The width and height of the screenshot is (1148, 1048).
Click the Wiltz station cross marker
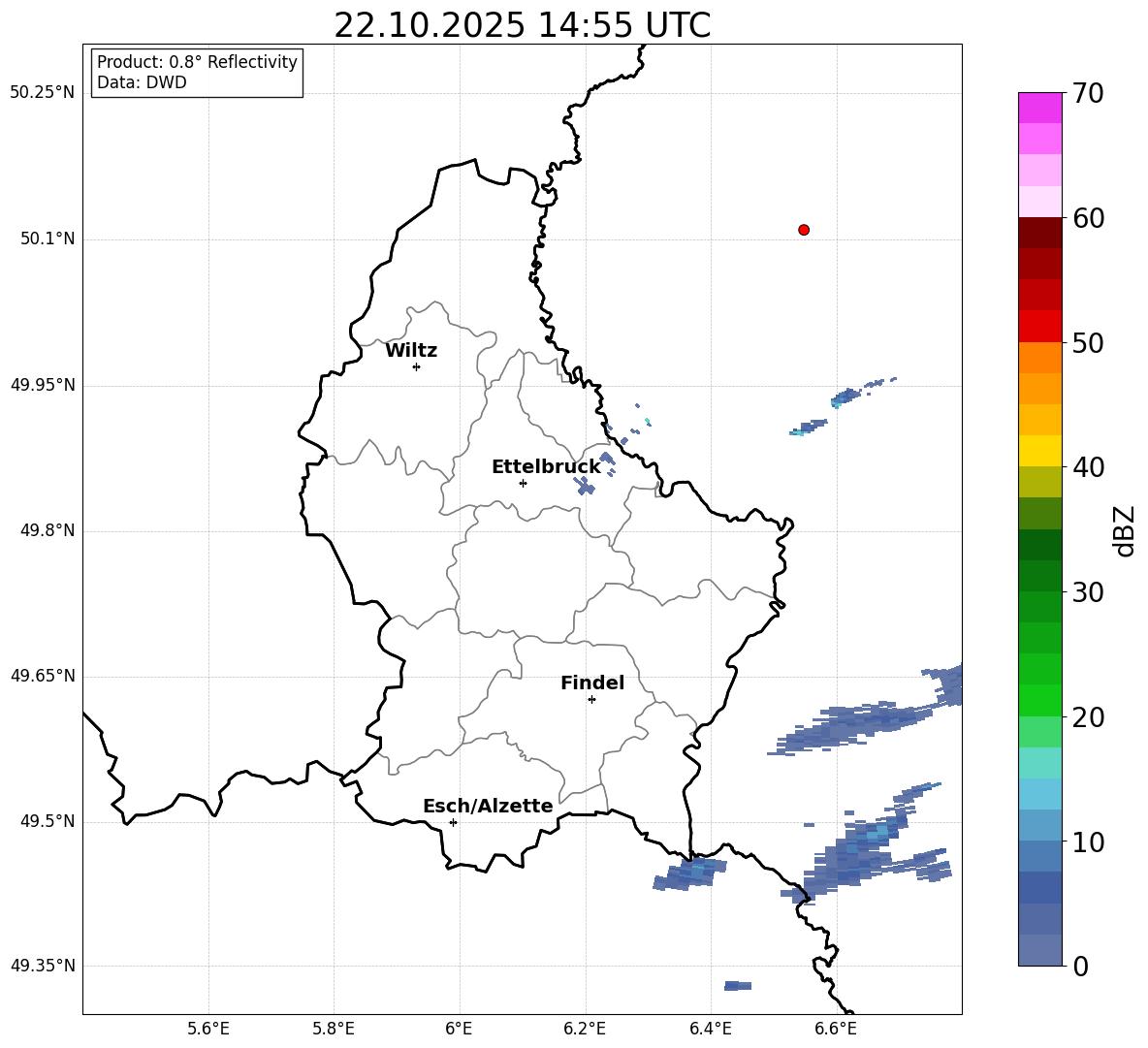click(416, 366)
